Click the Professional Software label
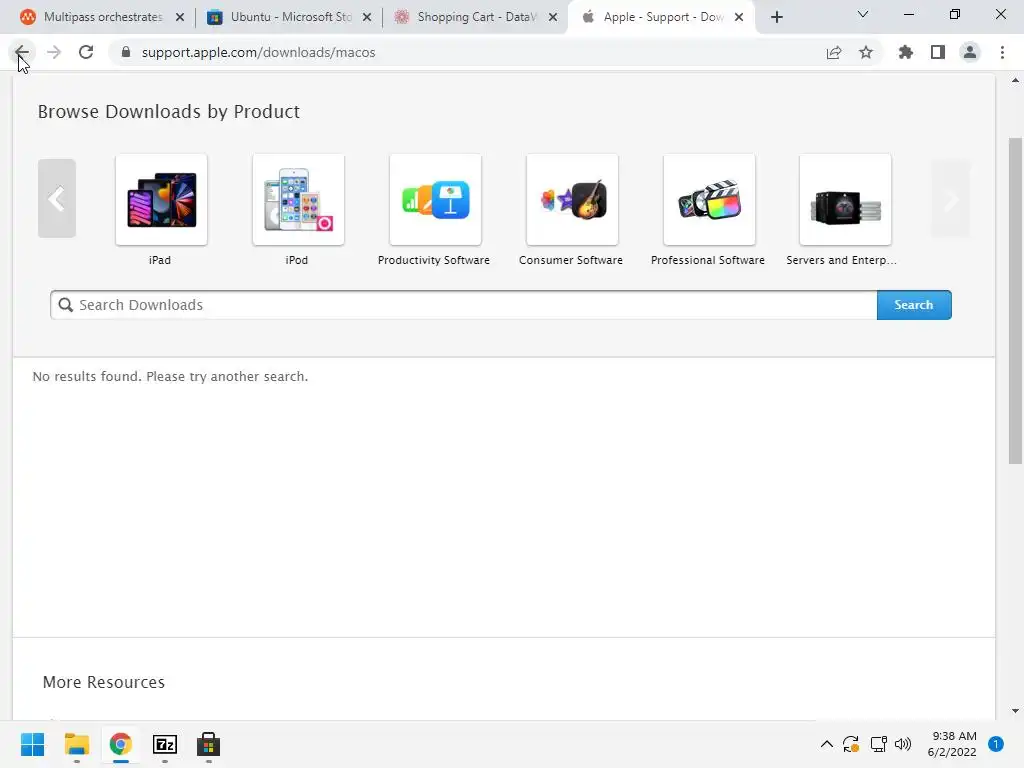1024x768 pixels. point(708,260)
